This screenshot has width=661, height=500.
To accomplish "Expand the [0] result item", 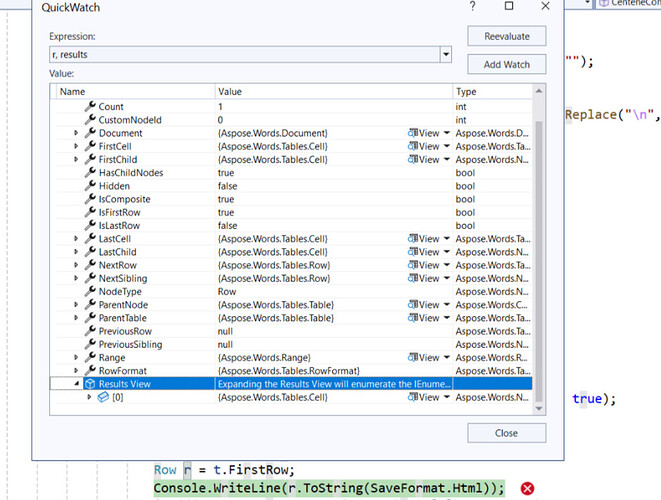I will tap(88, 397).
